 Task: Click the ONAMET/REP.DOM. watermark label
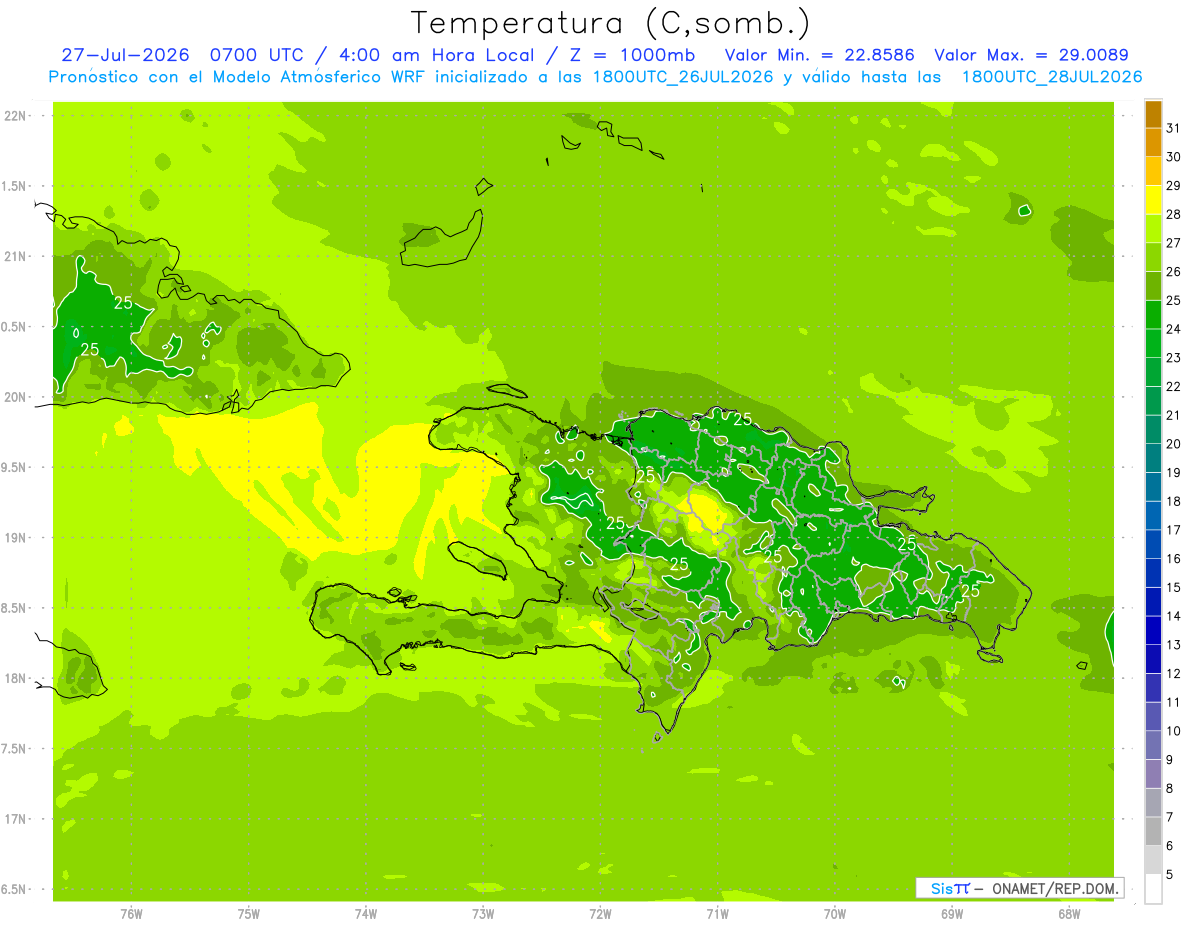point(1053,888)
